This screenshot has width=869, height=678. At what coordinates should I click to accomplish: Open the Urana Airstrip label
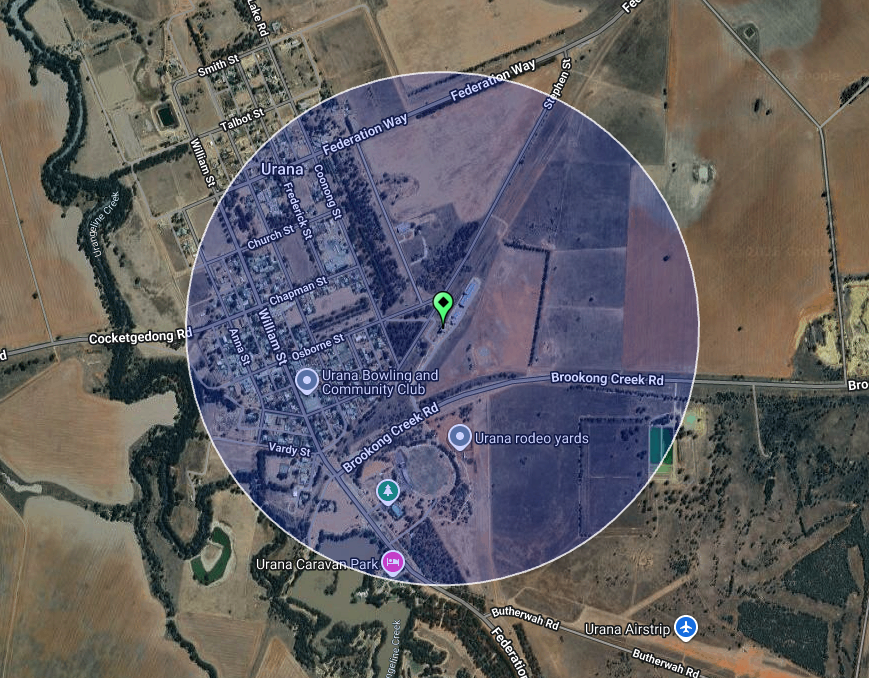click(627, 629)
